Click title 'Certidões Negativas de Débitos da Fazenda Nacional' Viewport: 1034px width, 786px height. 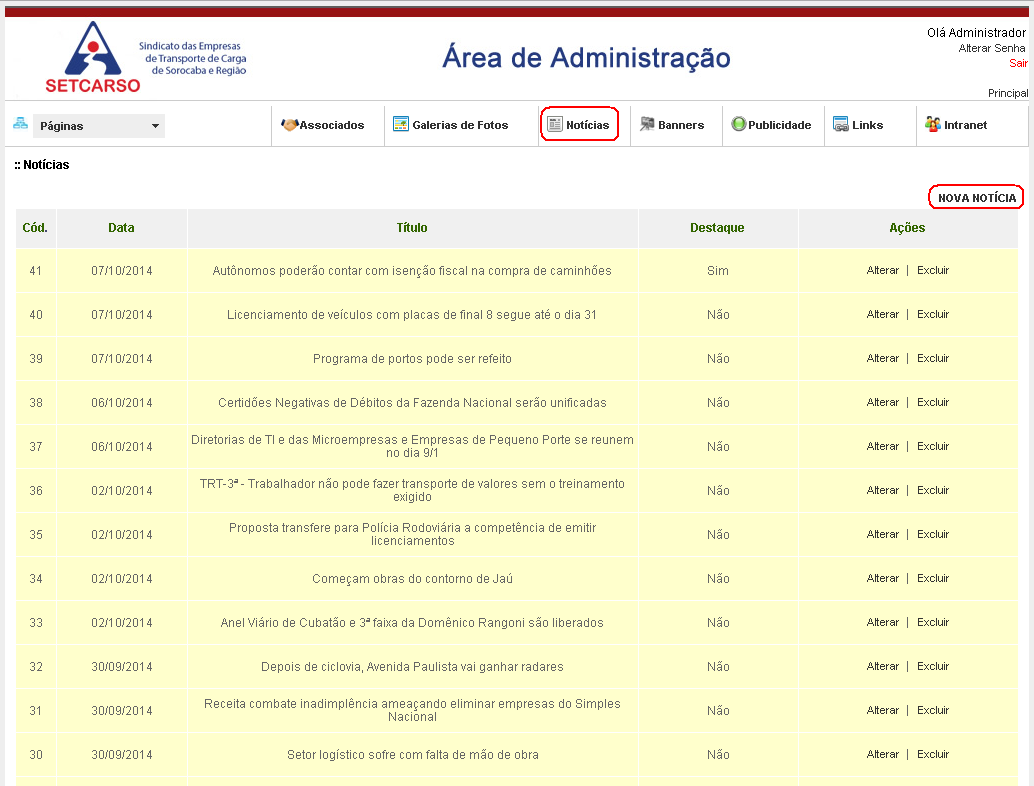tap(412, 403)
